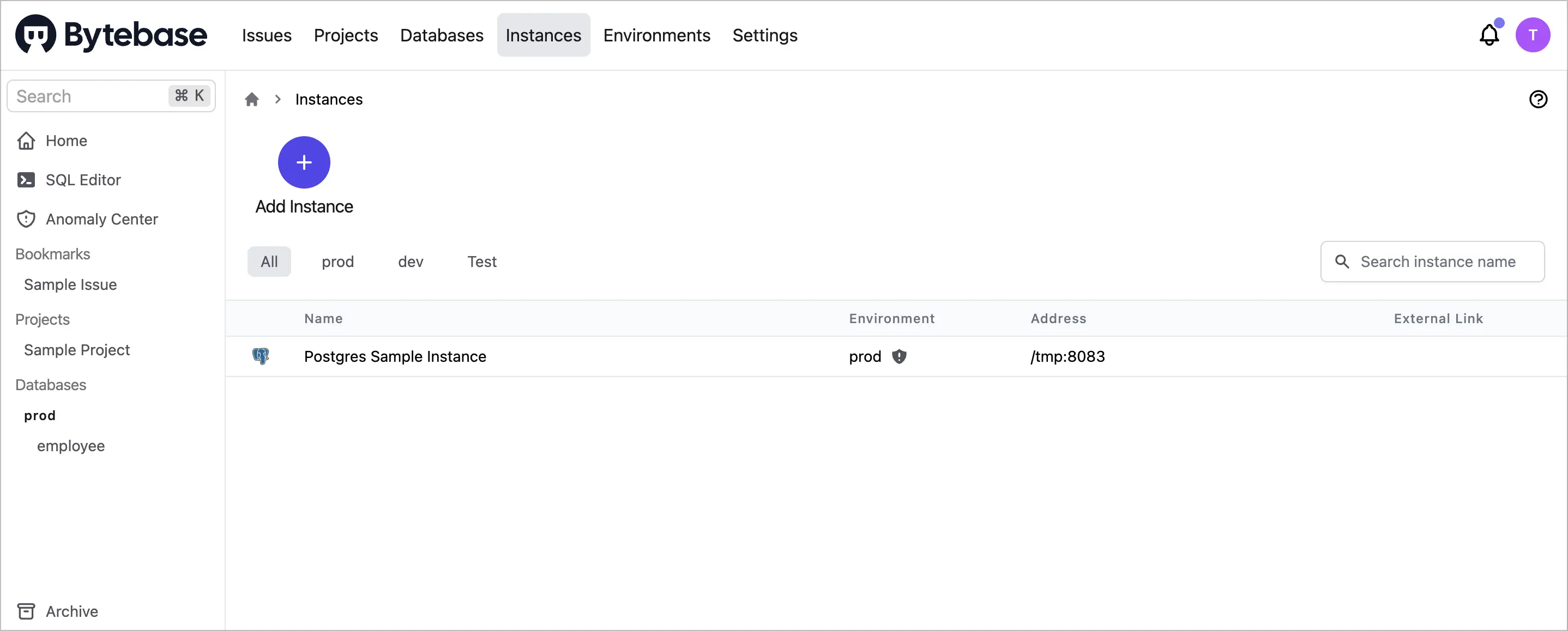Viewport: 1568px width, 631px height.
Task: Open the notifications bell
Action: [1489, 35]
